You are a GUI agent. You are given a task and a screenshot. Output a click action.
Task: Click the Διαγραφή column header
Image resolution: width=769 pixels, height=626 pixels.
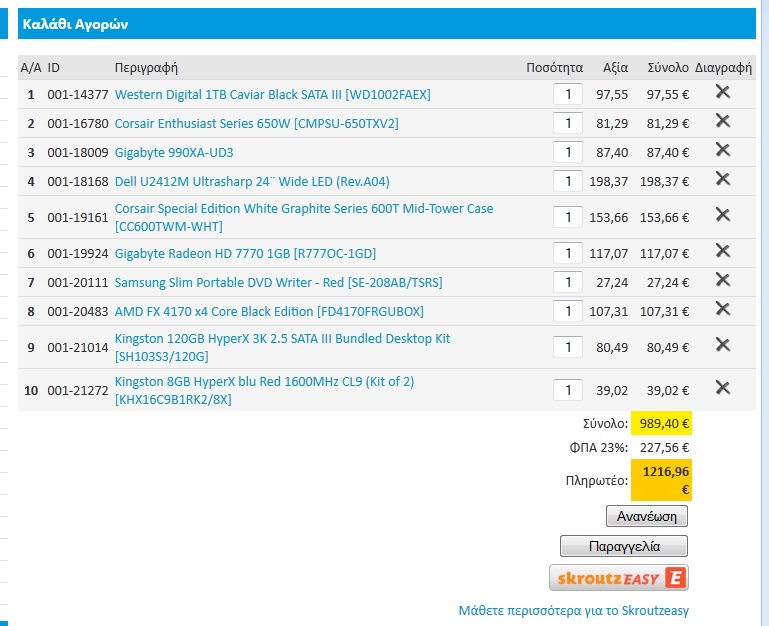[x=723, y=68]
